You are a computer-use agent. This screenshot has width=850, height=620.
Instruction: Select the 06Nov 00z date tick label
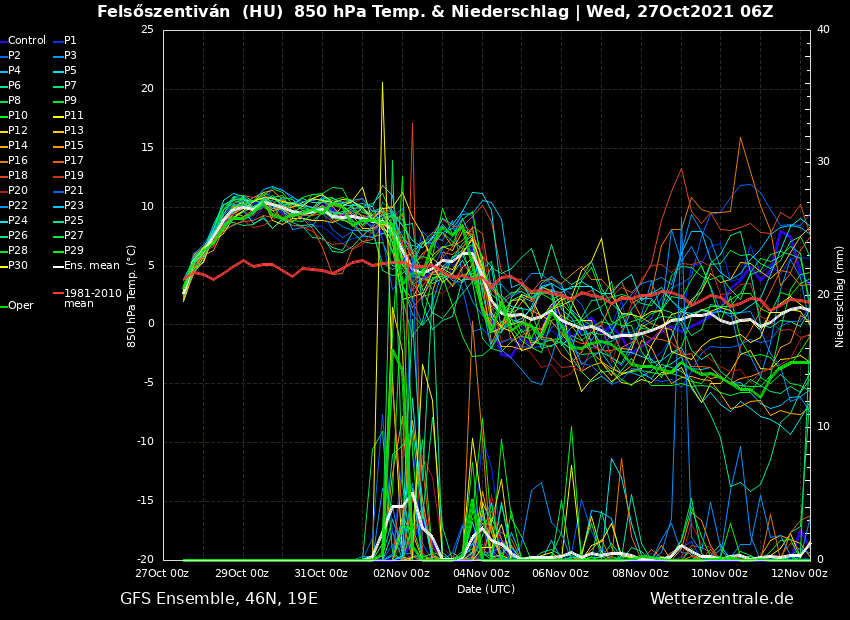click(x=560, y=574)
